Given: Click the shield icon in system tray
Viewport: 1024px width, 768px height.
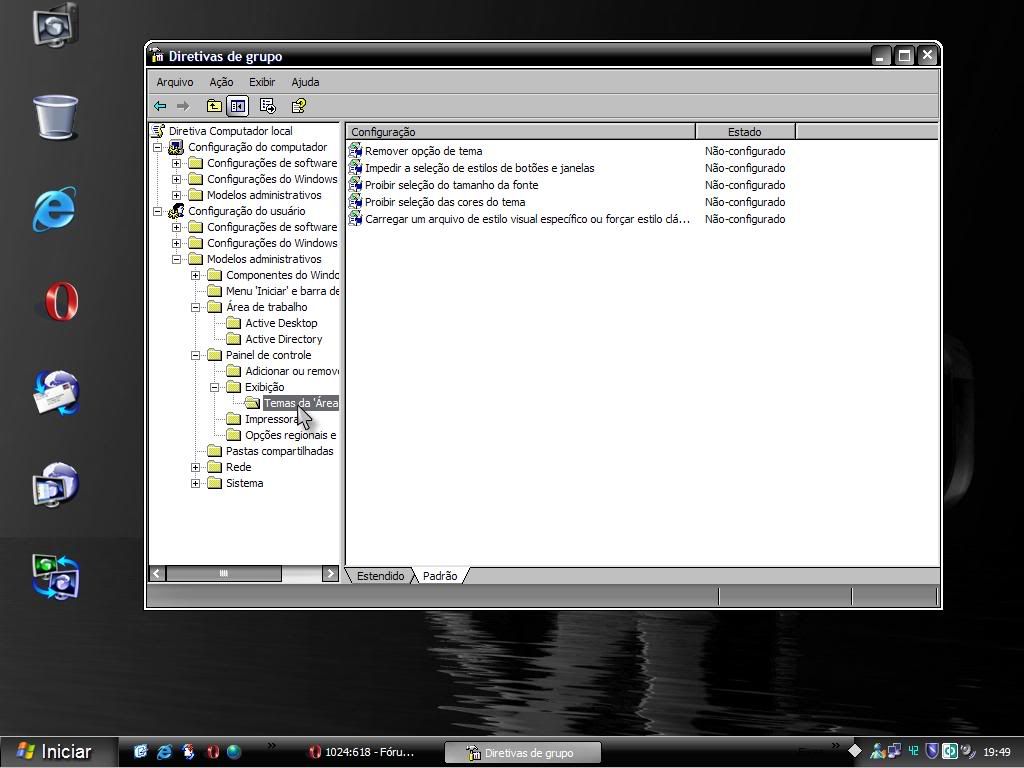Looking at the screenshot, I should (x=932, y=752).
